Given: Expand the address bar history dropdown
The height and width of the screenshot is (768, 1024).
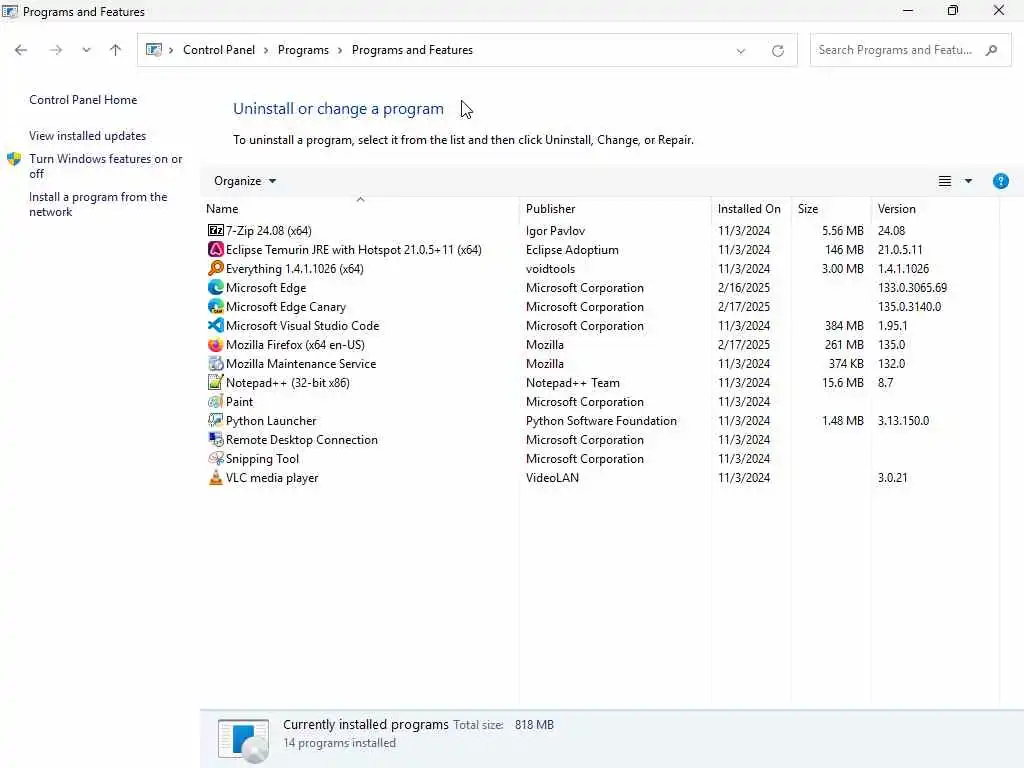Looking at the screenshot, I should [x=741, y=50].
